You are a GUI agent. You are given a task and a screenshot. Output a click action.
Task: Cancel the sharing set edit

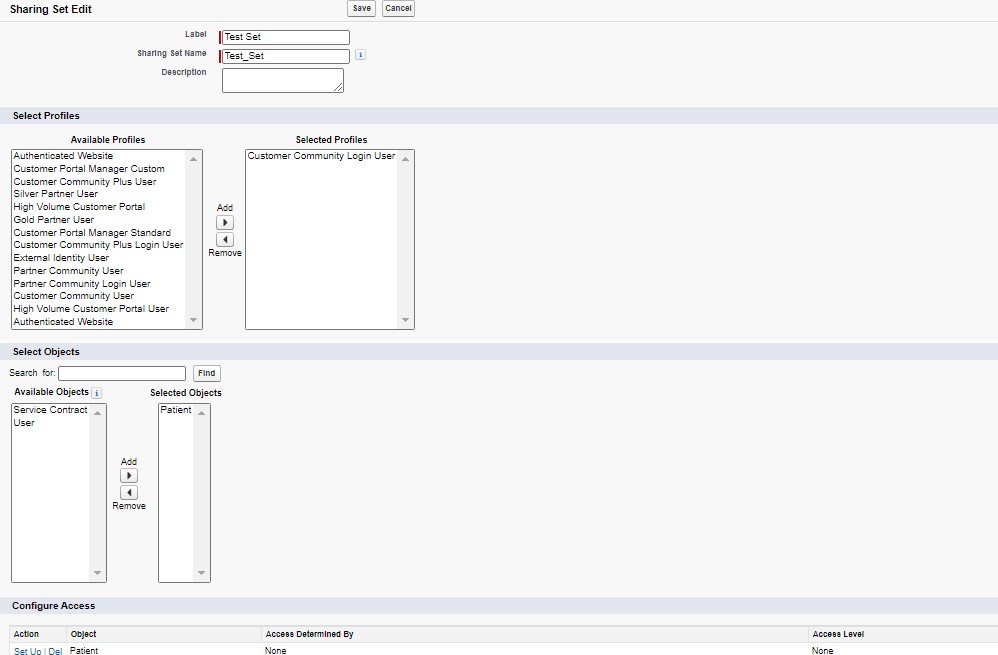tap(398, 8)
